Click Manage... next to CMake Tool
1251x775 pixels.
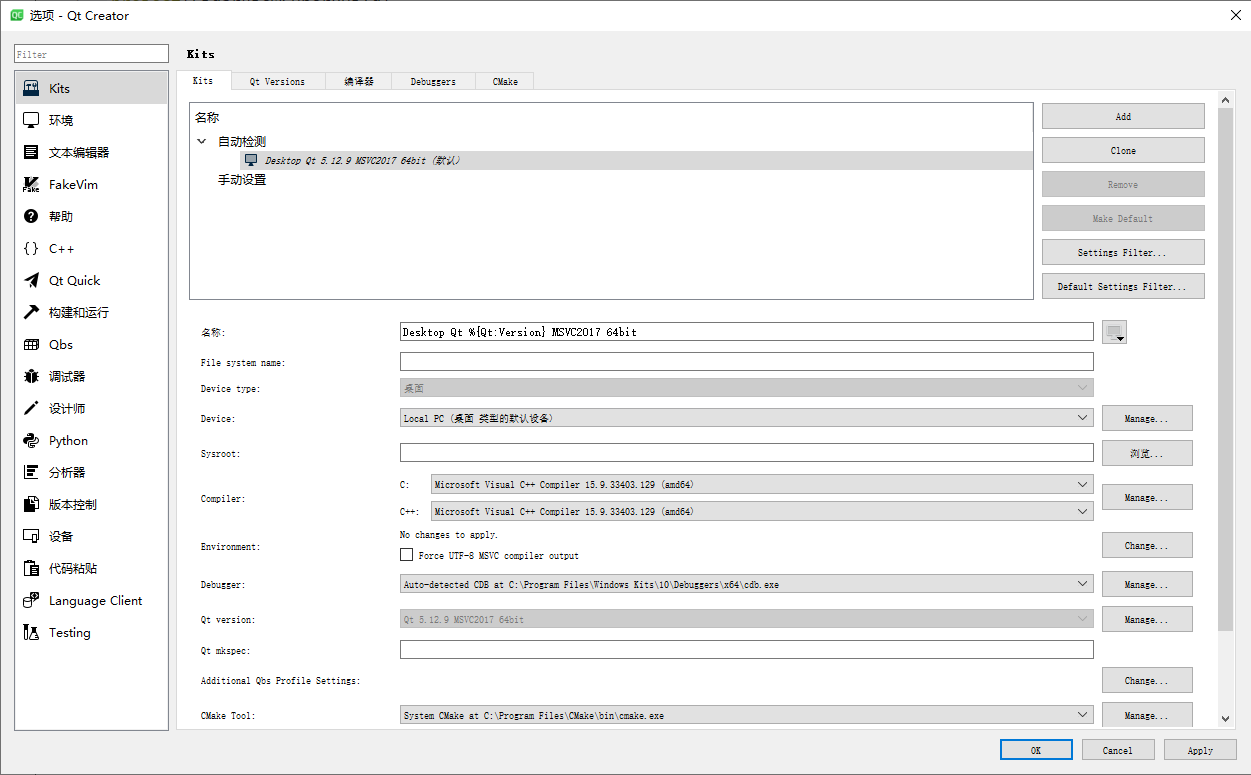[x=1147, y=715]
